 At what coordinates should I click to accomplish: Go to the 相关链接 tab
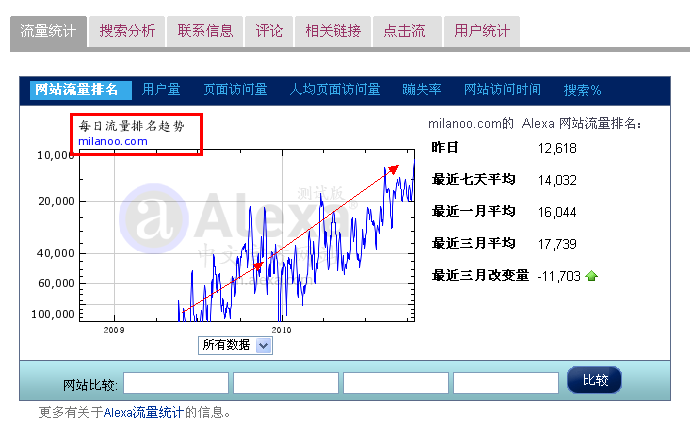point(334,31)
